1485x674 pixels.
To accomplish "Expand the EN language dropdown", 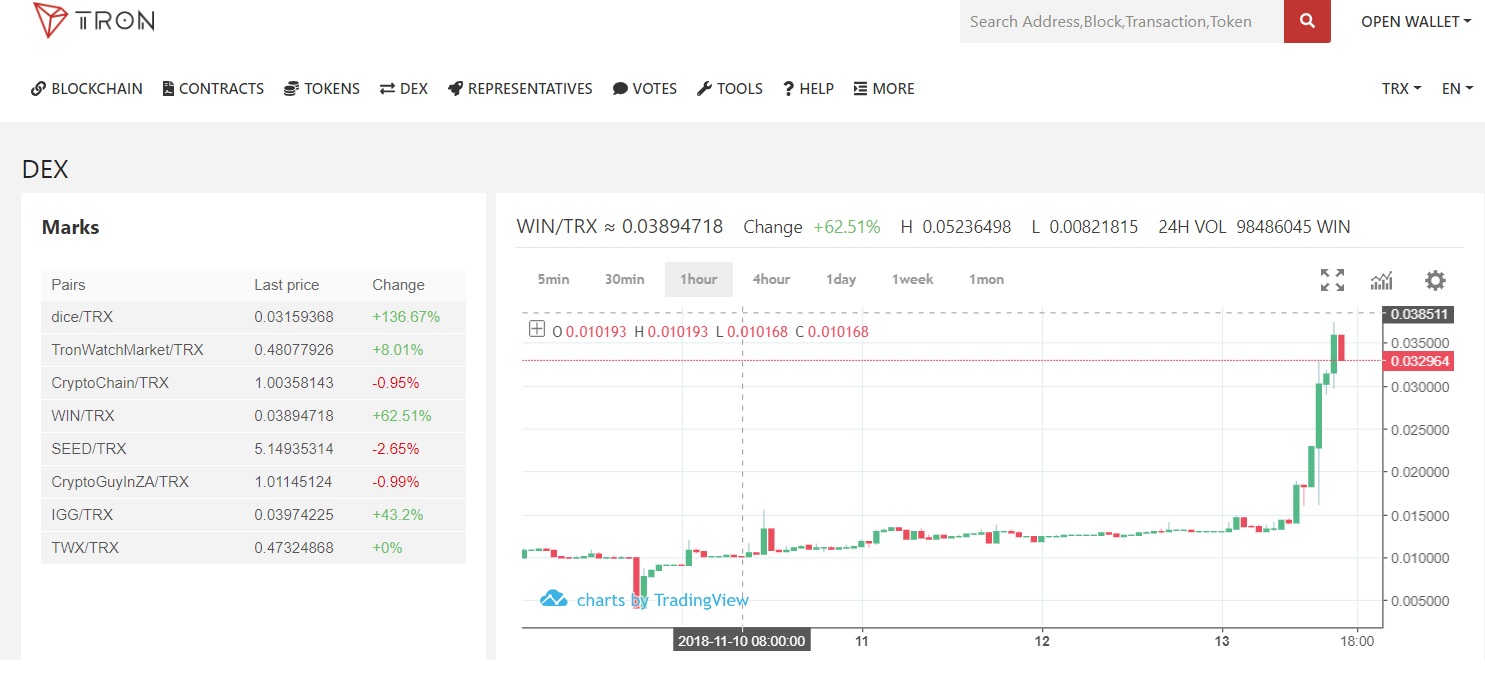I will click(1457, 88).
